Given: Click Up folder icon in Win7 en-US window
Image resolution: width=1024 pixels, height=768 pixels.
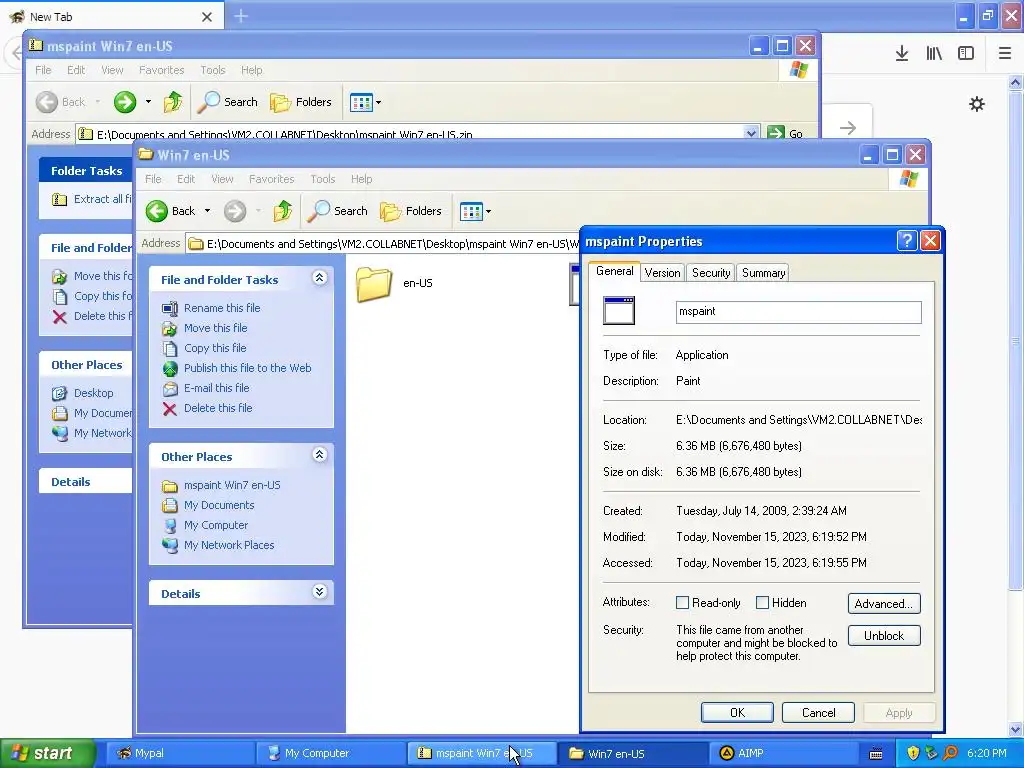Looking at the screenshot, I should pos(283,211).
